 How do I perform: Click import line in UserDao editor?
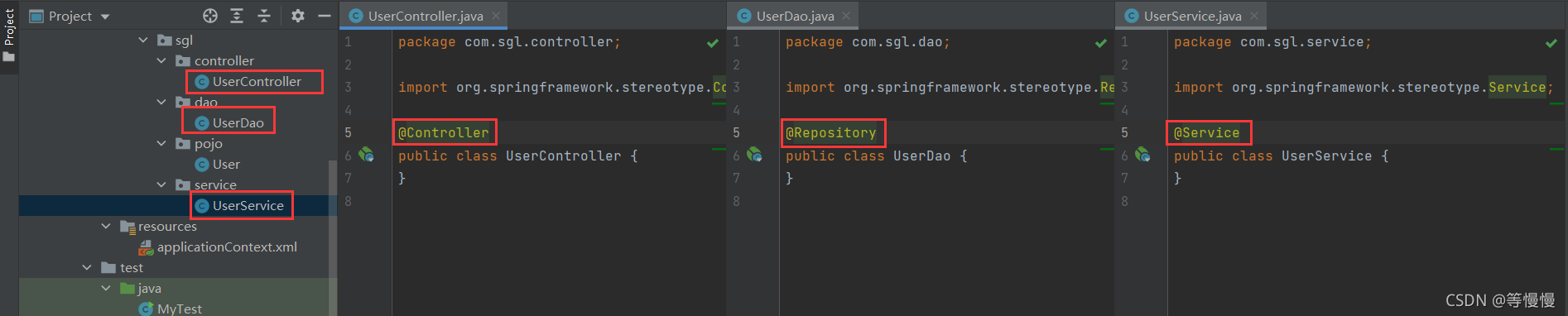950,87
